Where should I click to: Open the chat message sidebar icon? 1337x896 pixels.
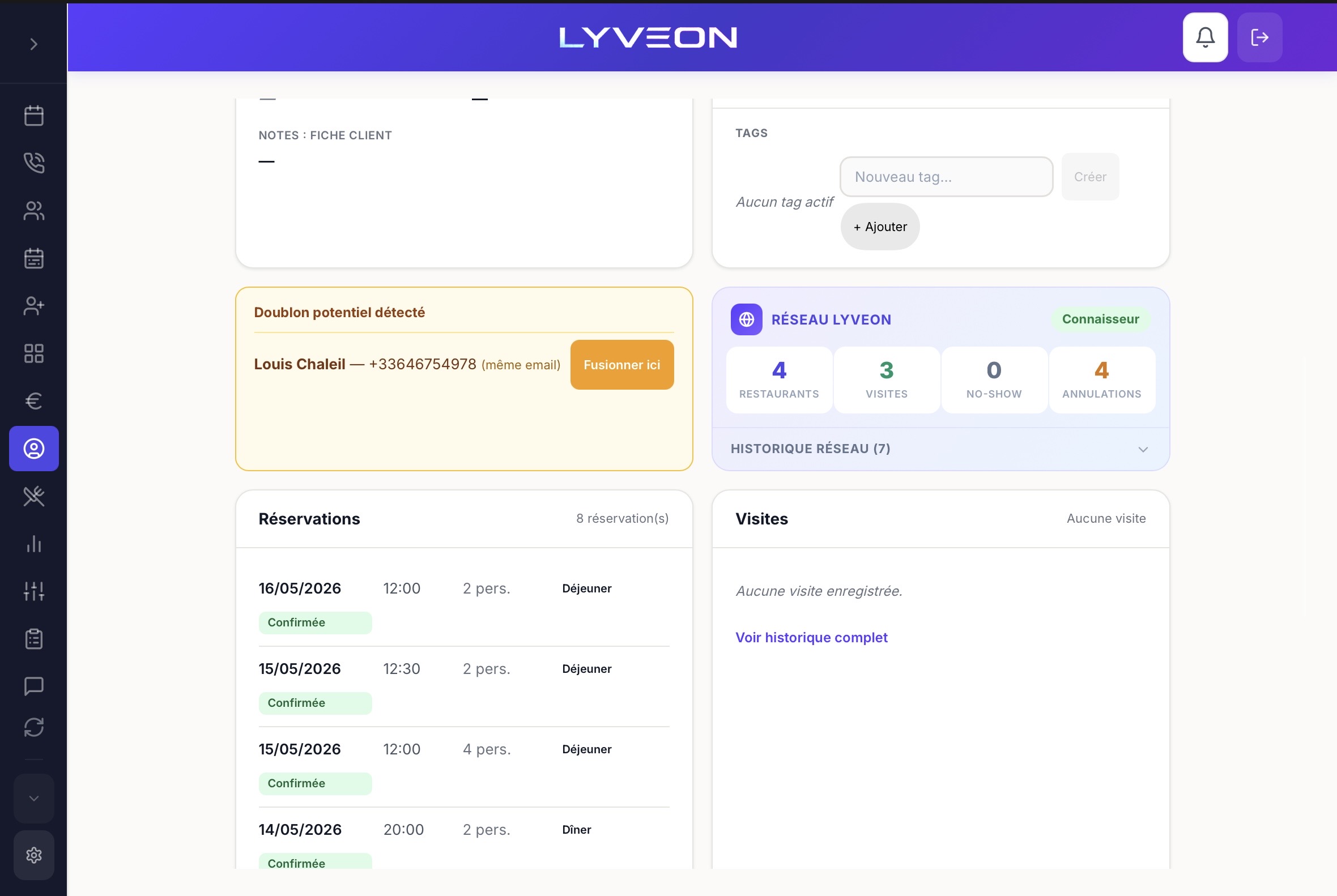point(34,686)
